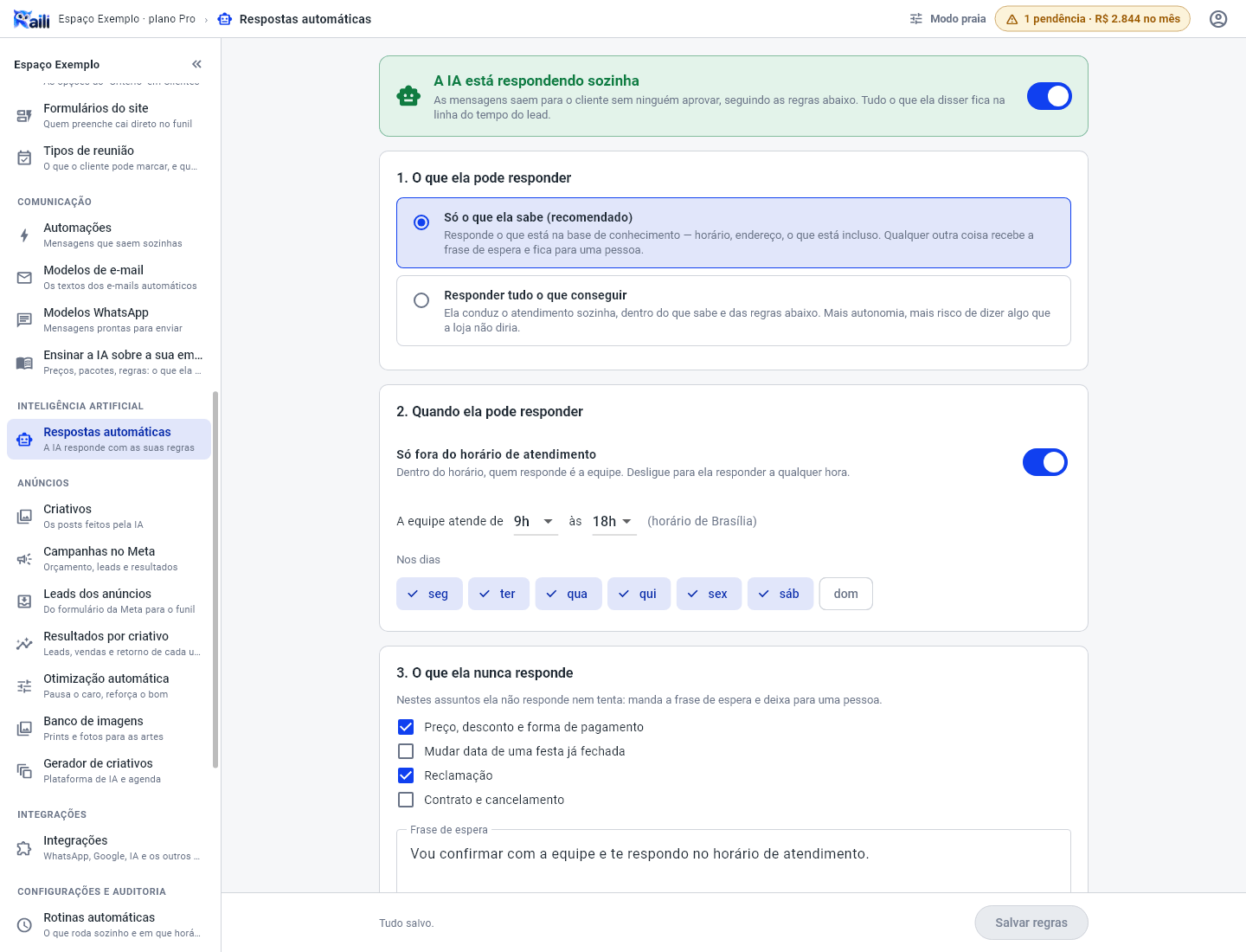Viewport: 1246px width, 952px height.
Task: Select the Responder tudo o que conseguir option
Action: 734,311
